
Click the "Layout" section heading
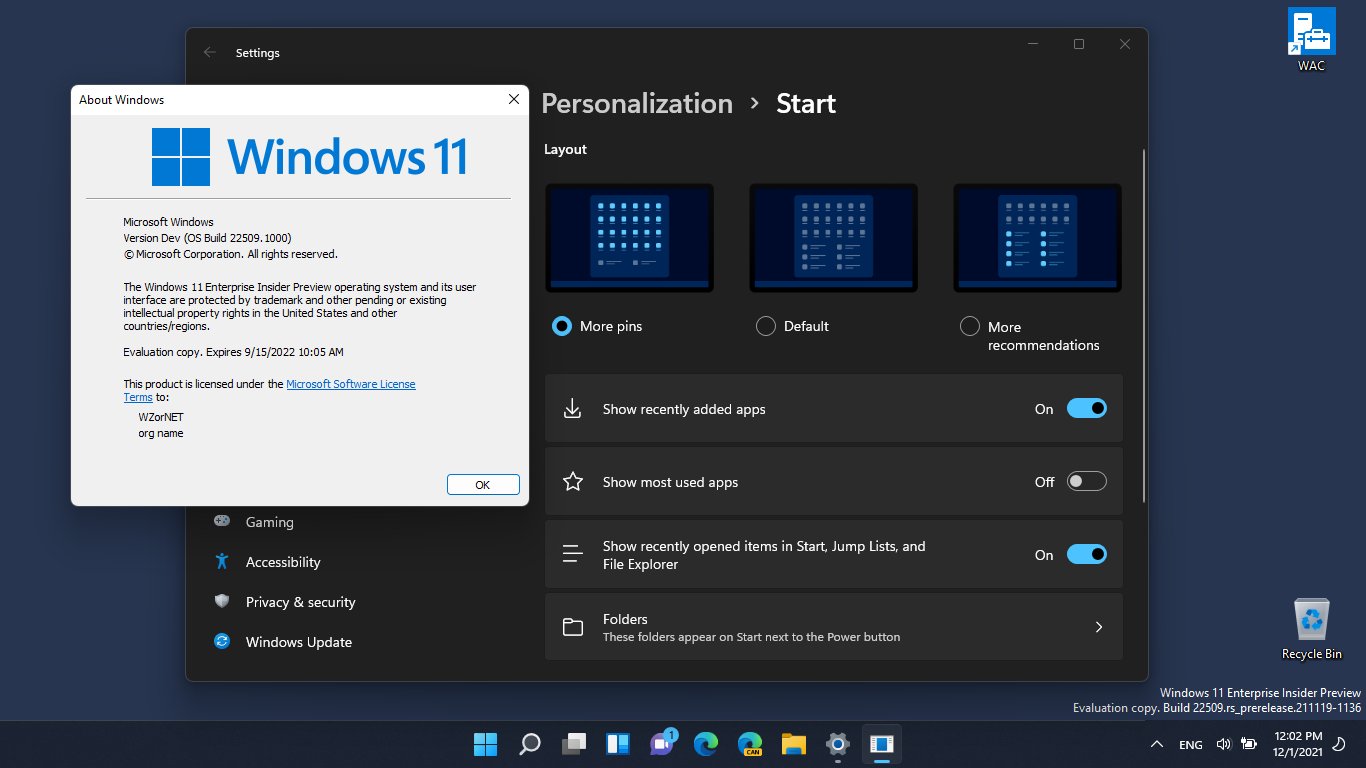pyautogui.click(x=565, y=149)
